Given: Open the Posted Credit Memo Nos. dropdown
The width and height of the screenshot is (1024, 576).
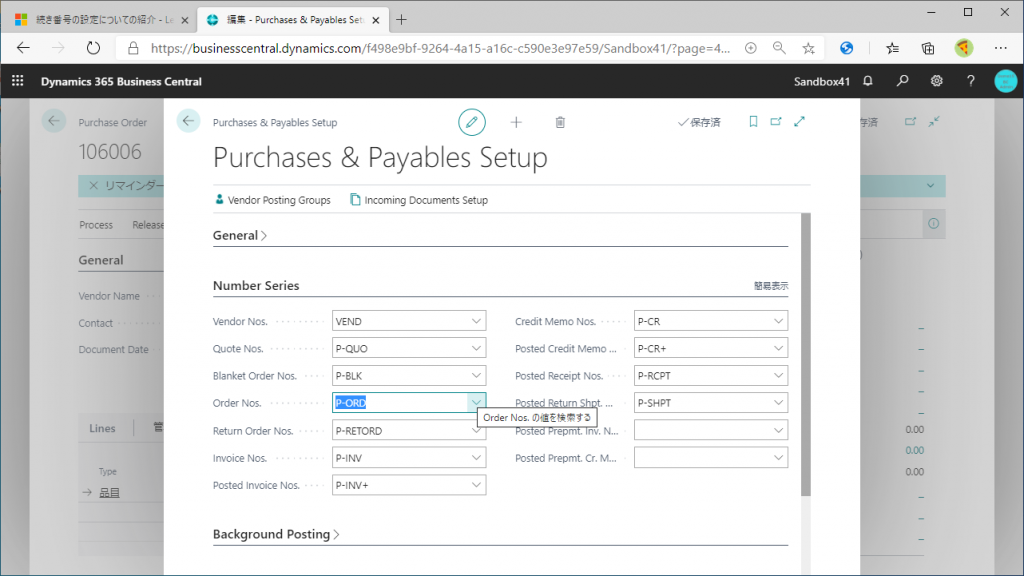Looking at the screenshot, I should point(778,348).
